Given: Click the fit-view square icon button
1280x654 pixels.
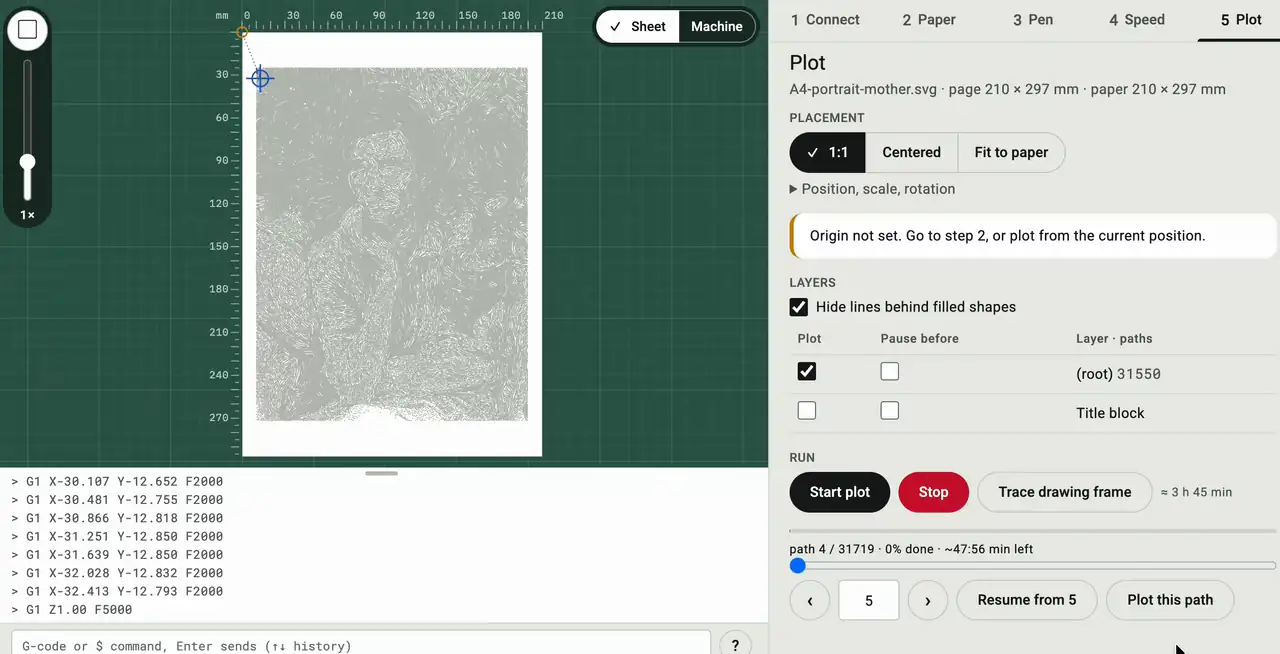Looking at the screenshot, I should pyautogui.click(x=28, y=30).
